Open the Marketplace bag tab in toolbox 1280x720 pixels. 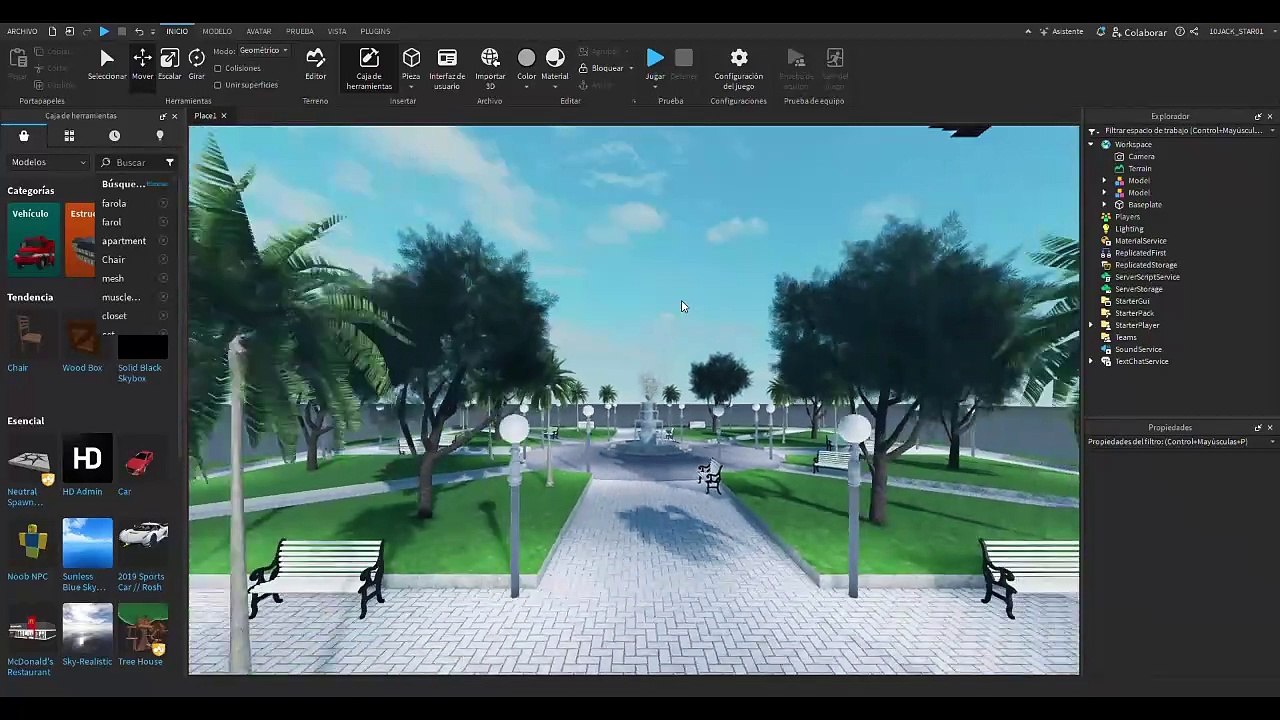click(24, 136)
